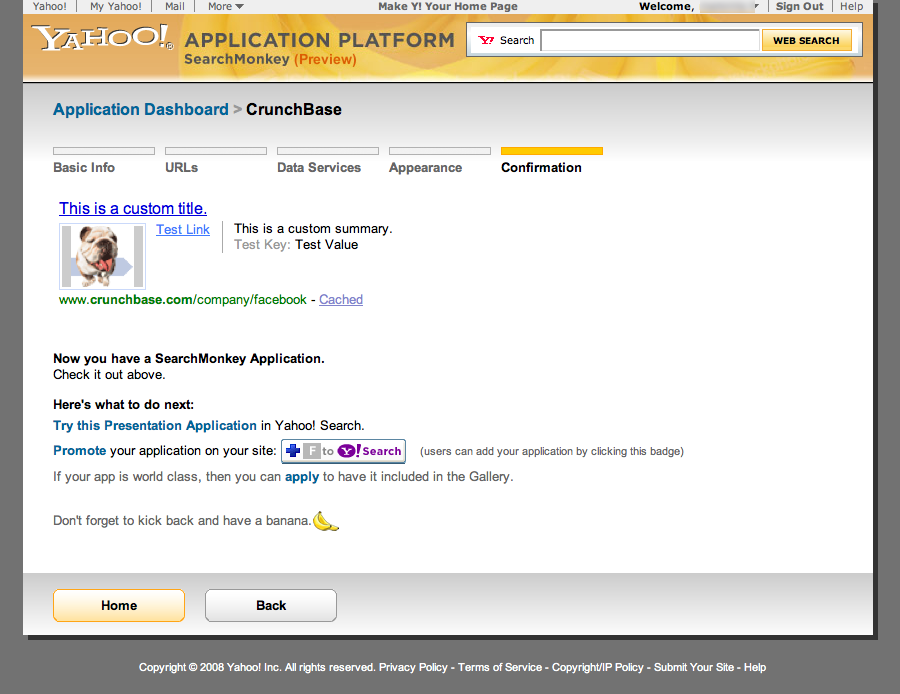Go to the Basic Info step
Viewport: 900px width, 694px height.
pos(84,167)
